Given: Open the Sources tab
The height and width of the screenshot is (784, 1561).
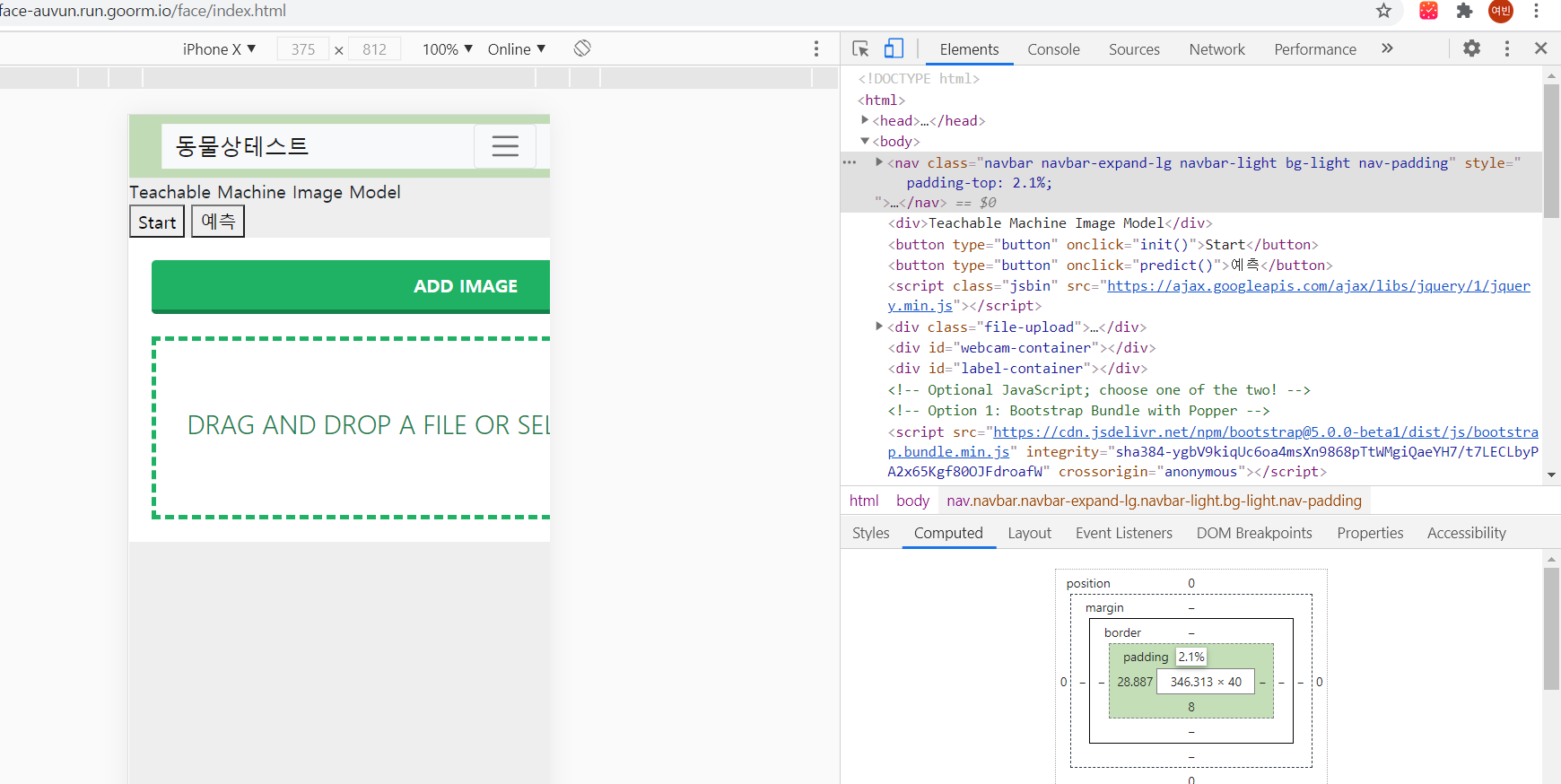Looking at the screenshot, I should (1134, 49).
